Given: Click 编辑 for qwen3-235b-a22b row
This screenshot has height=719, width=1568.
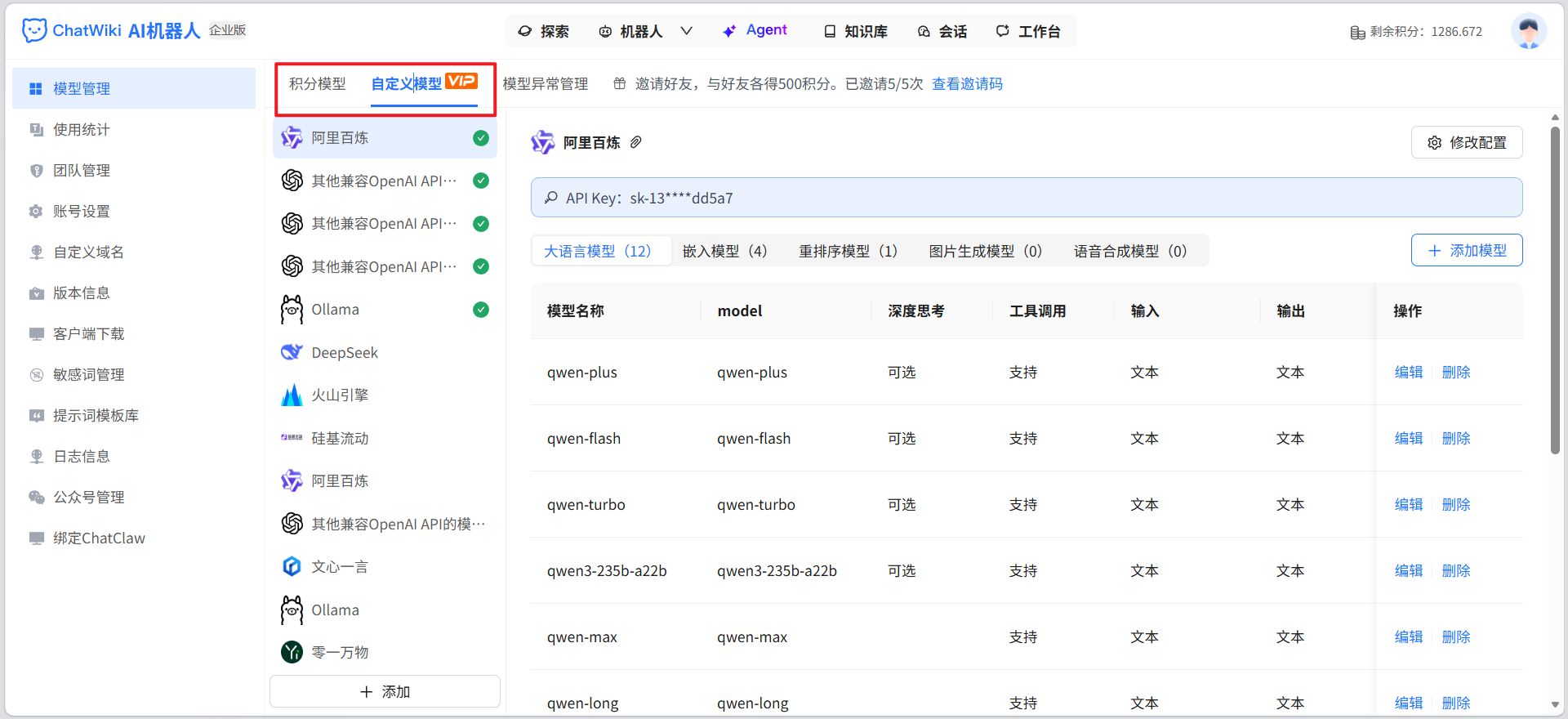Looking at the screenshot, I should [x=1409, y=570].
